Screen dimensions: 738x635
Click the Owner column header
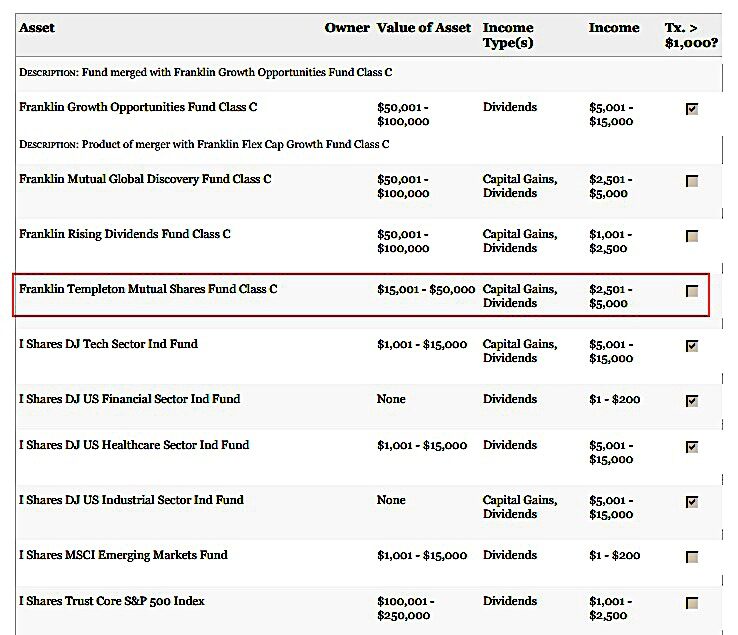347,28
